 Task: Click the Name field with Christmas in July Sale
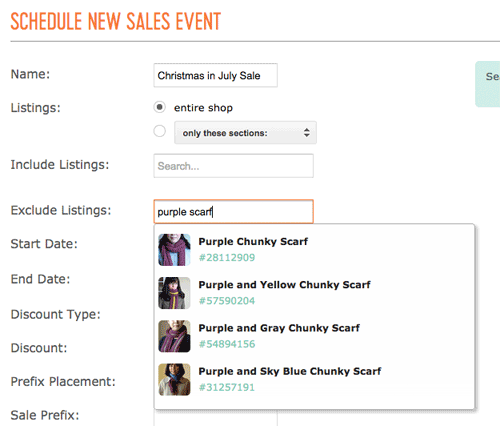215,75
